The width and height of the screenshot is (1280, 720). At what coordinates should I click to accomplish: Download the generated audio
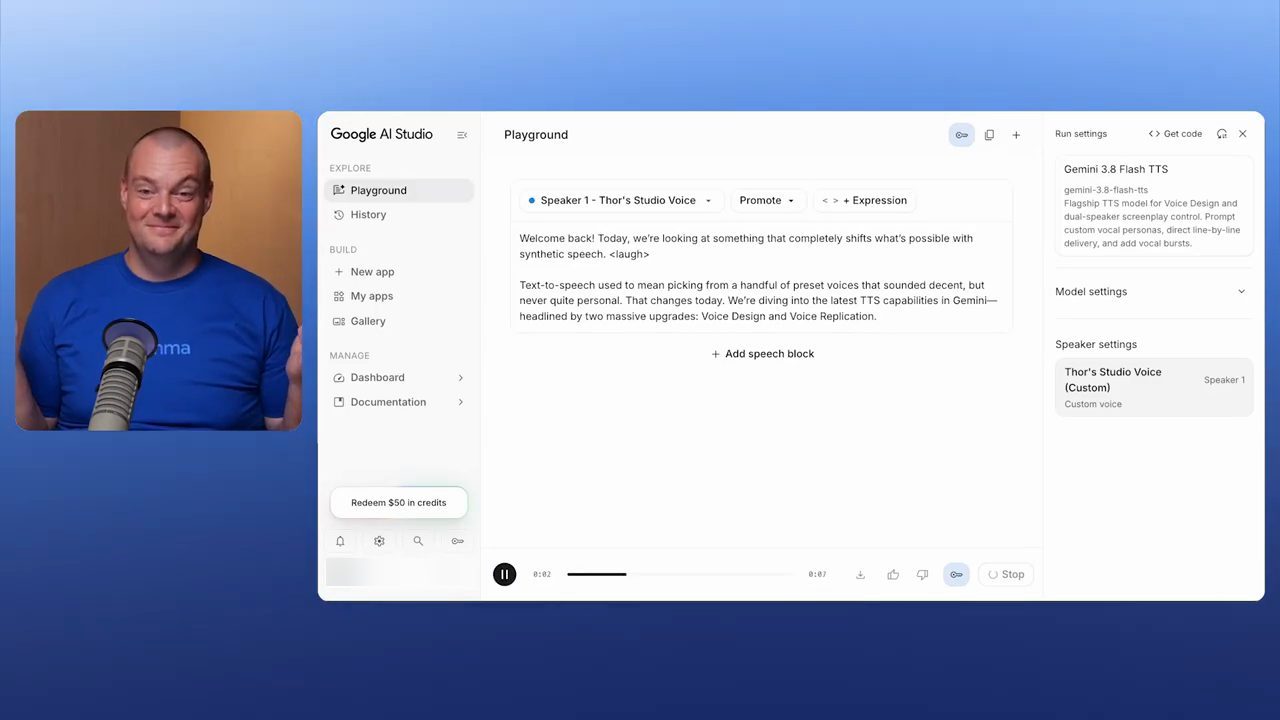[x=860, y=575]
